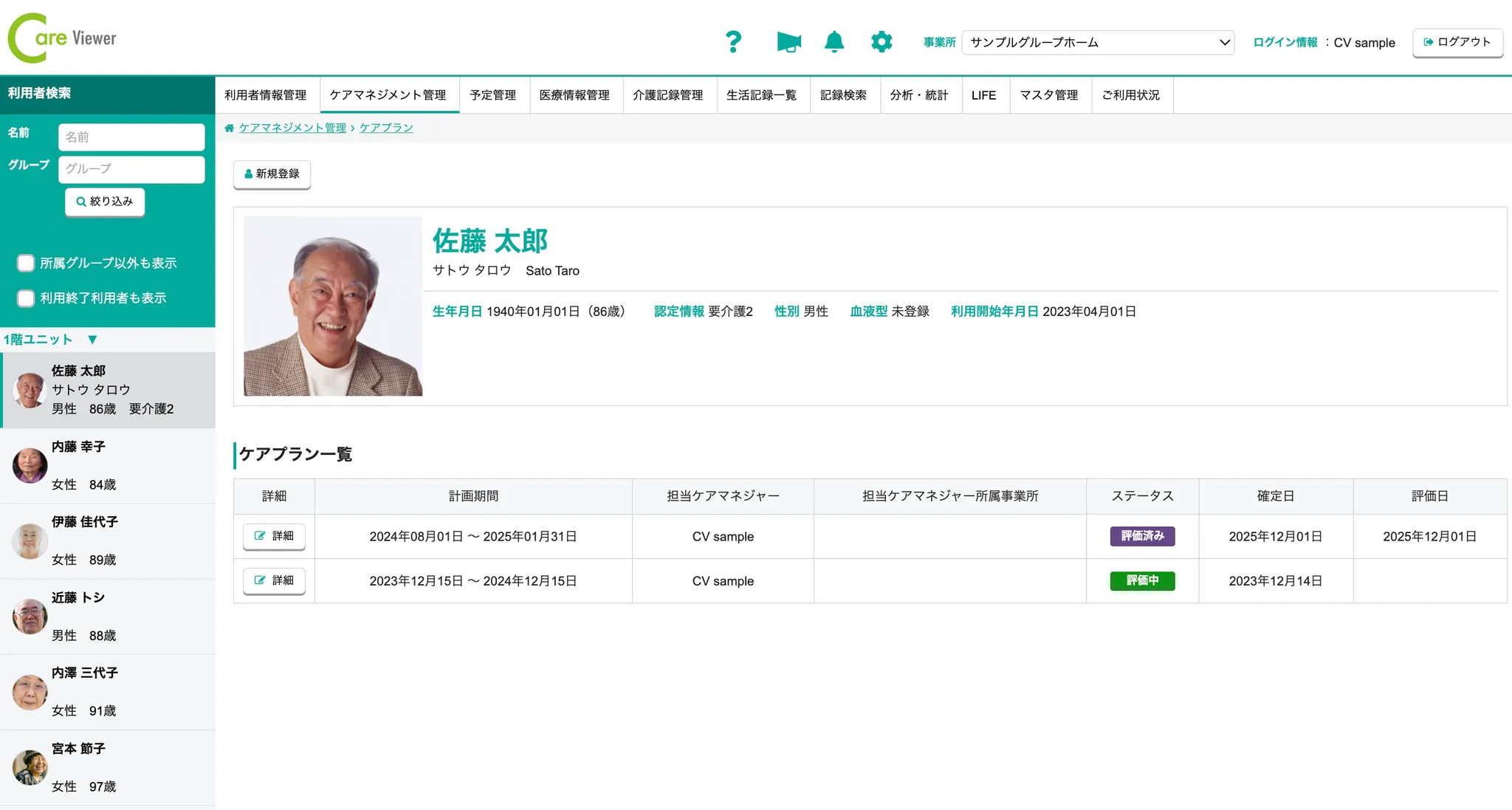Open the LIFE tab

point(984,95)
